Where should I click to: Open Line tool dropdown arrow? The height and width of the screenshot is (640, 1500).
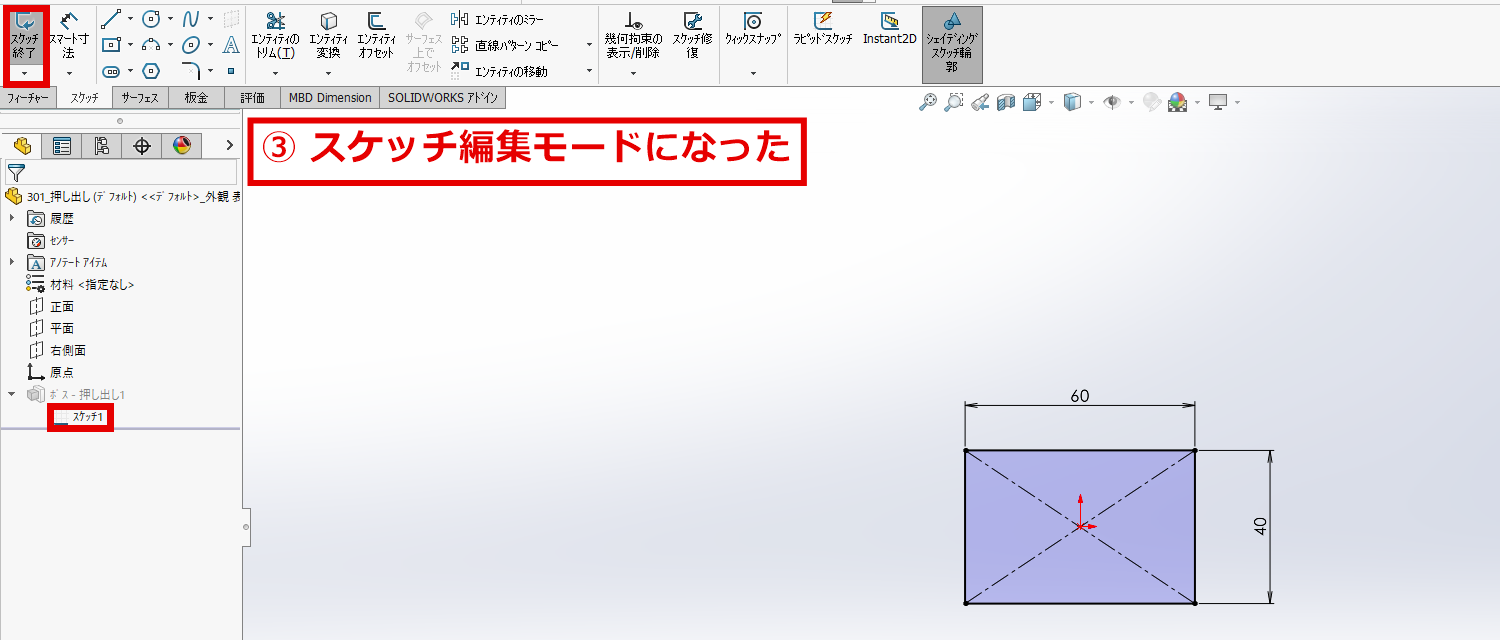click(x=130, y=18)
